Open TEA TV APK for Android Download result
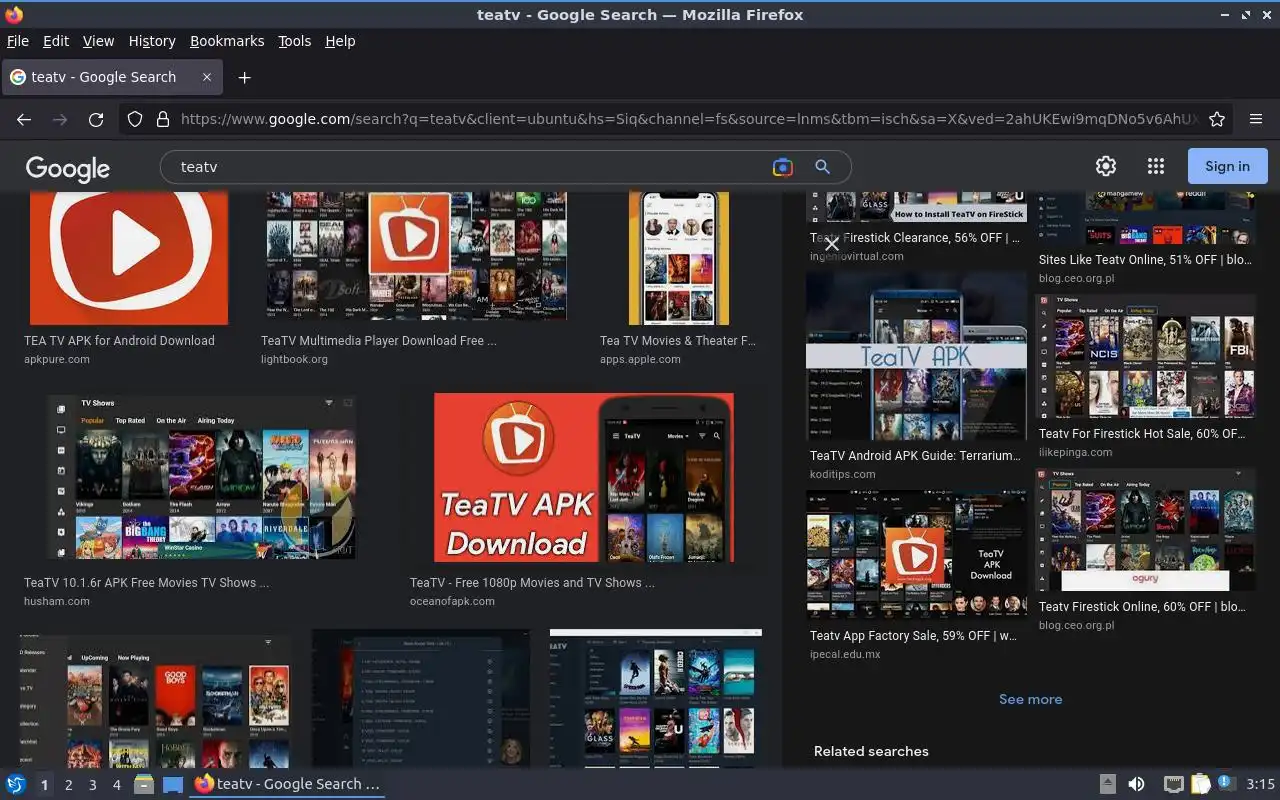1280x800 pixels. 119,340
